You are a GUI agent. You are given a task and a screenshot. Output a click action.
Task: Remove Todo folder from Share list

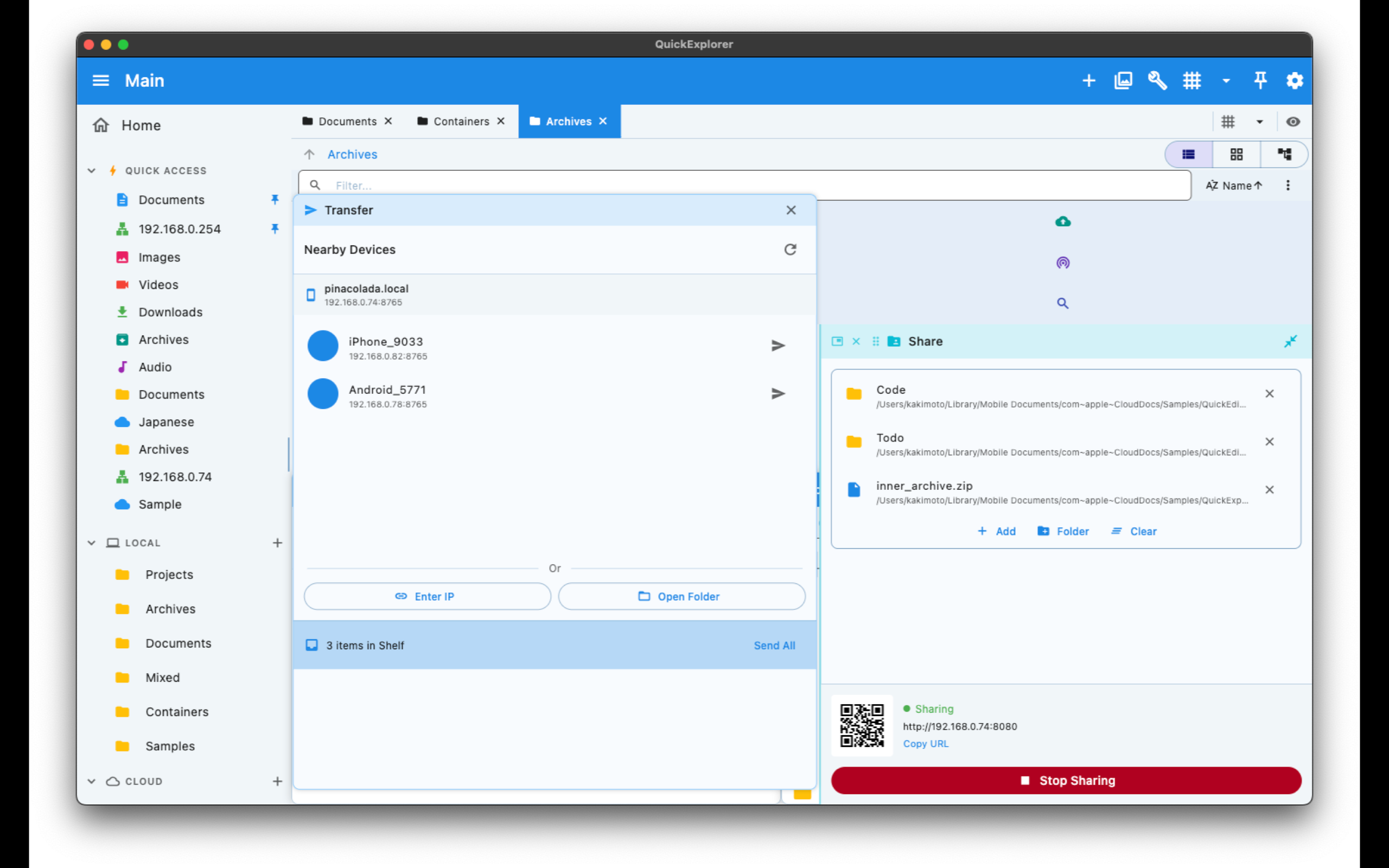[1270, 442]
